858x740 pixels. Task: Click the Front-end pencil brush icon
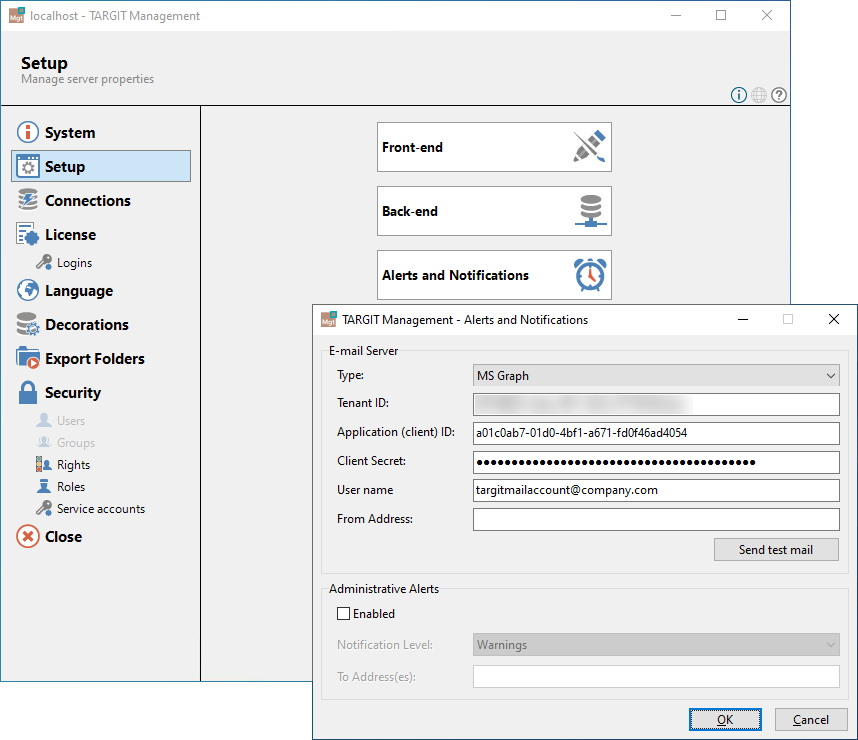(x=589, y=147)
